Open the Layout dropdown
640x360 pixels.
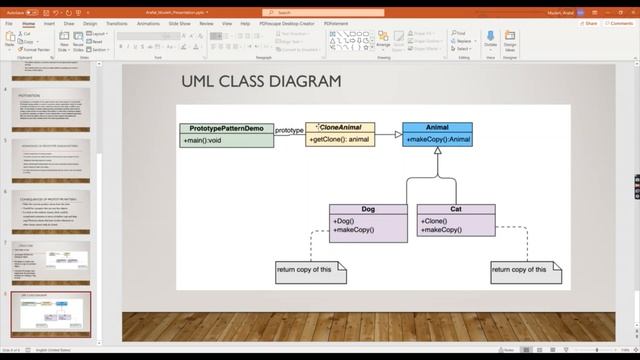coord(97,34)
